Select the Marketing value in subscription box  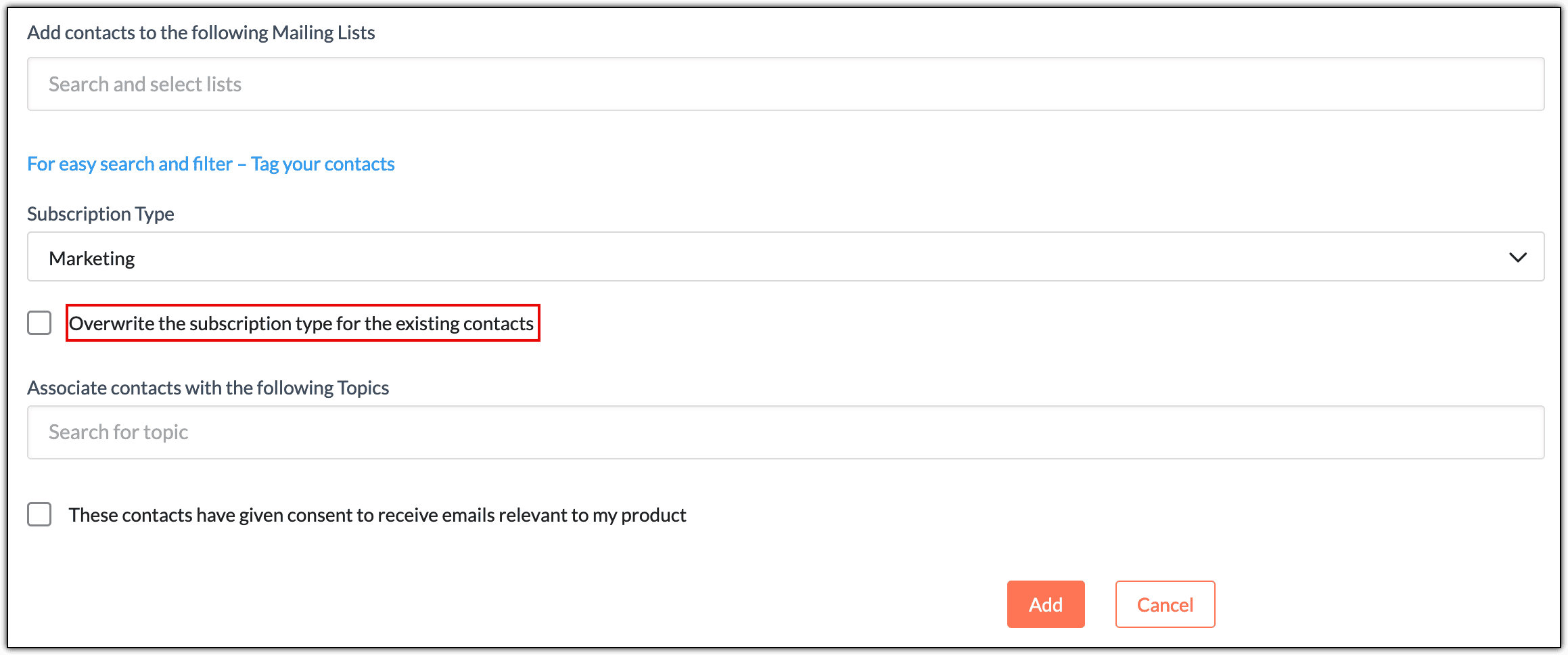click(92, 258)
